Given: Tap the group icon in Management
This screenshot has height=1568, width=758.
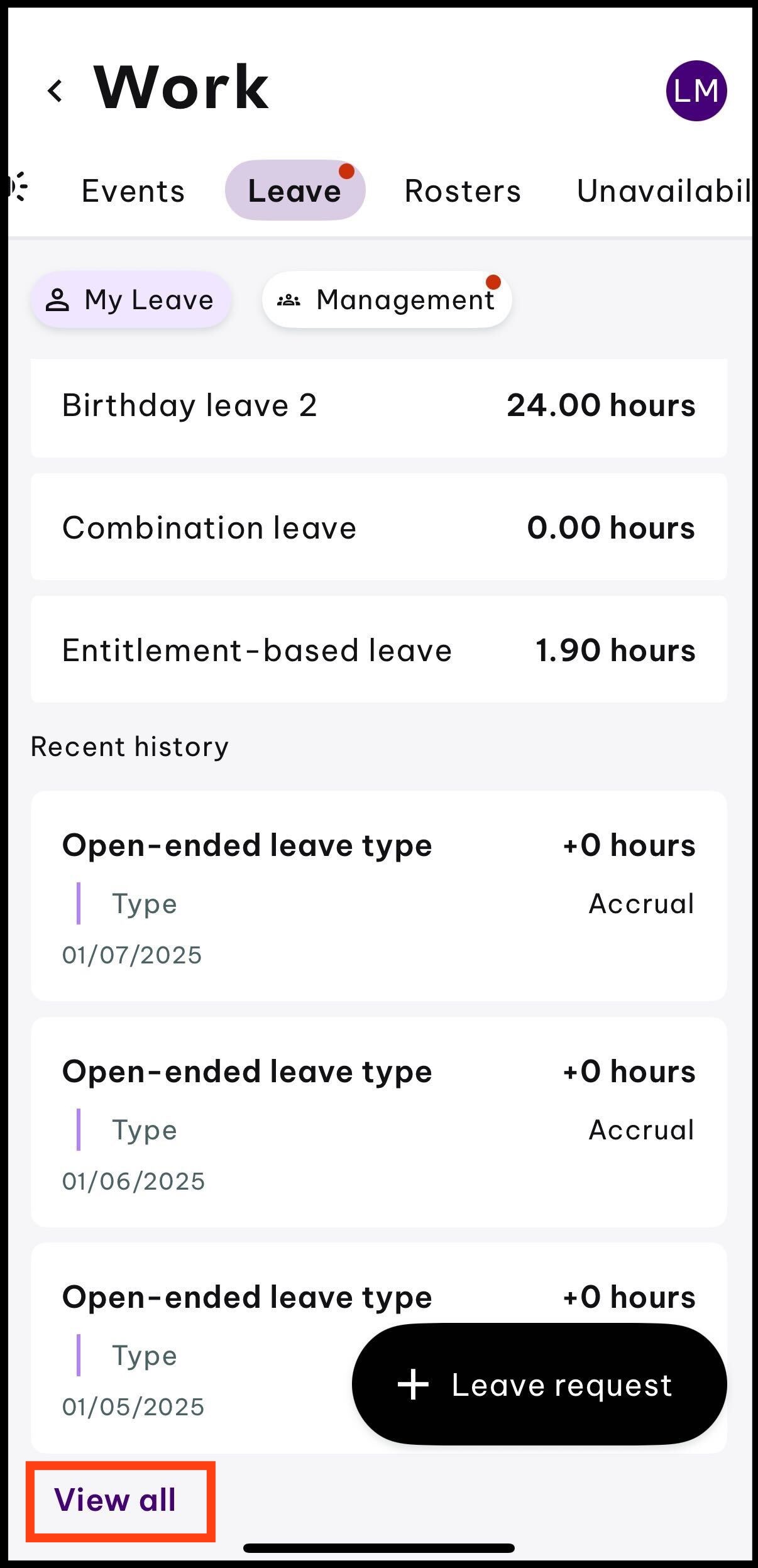Looking at the screenshot, I should [x=288, y=300].
